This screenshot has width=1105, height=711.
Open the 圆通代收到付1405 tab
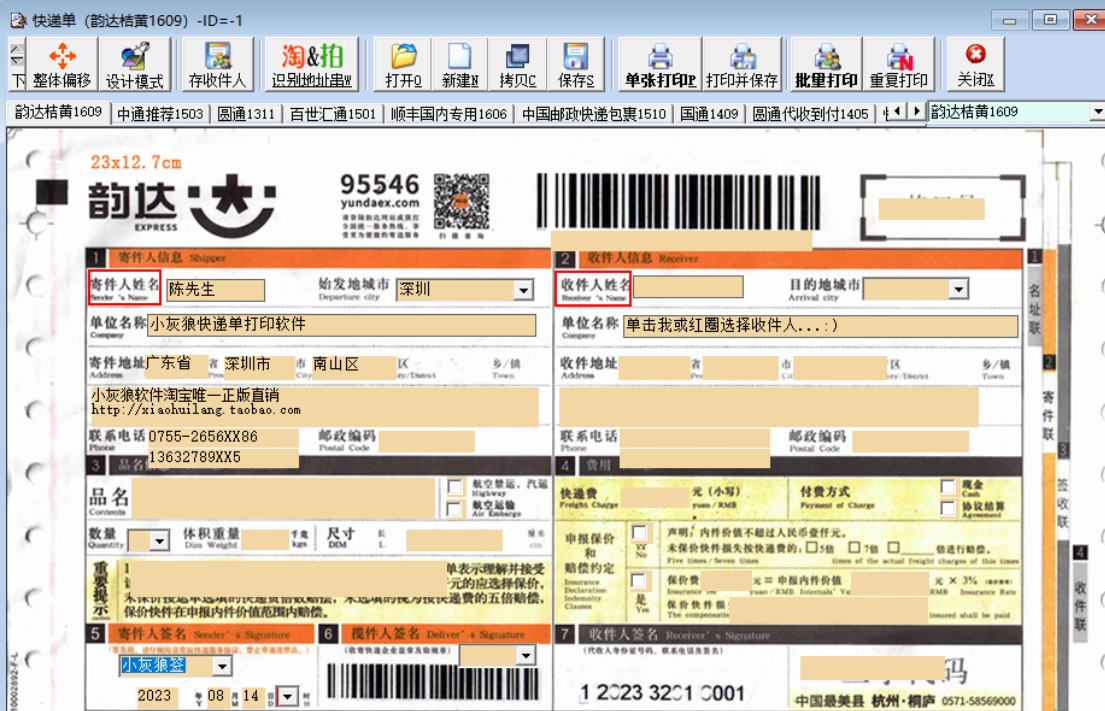[810, 113]
